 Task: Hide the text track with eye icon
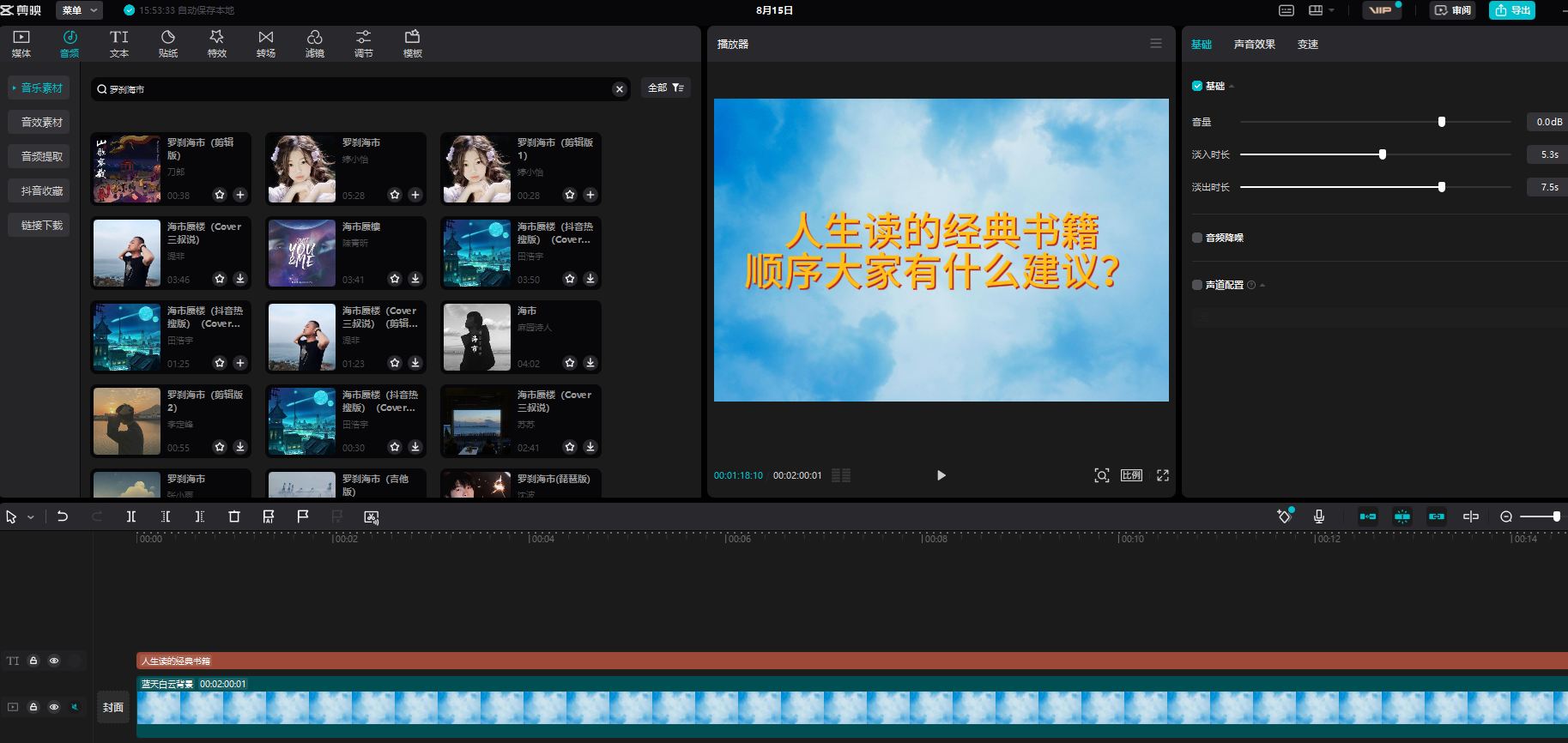[54, 661]
